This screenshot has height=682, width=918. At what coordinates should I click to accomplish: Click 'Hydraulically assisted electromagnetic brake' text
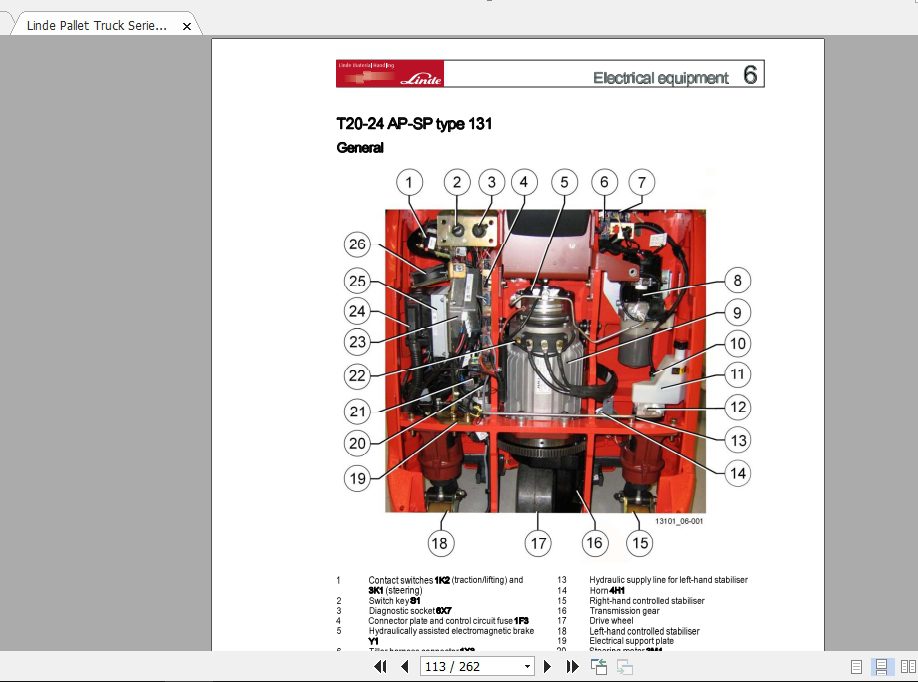[451, 631]
